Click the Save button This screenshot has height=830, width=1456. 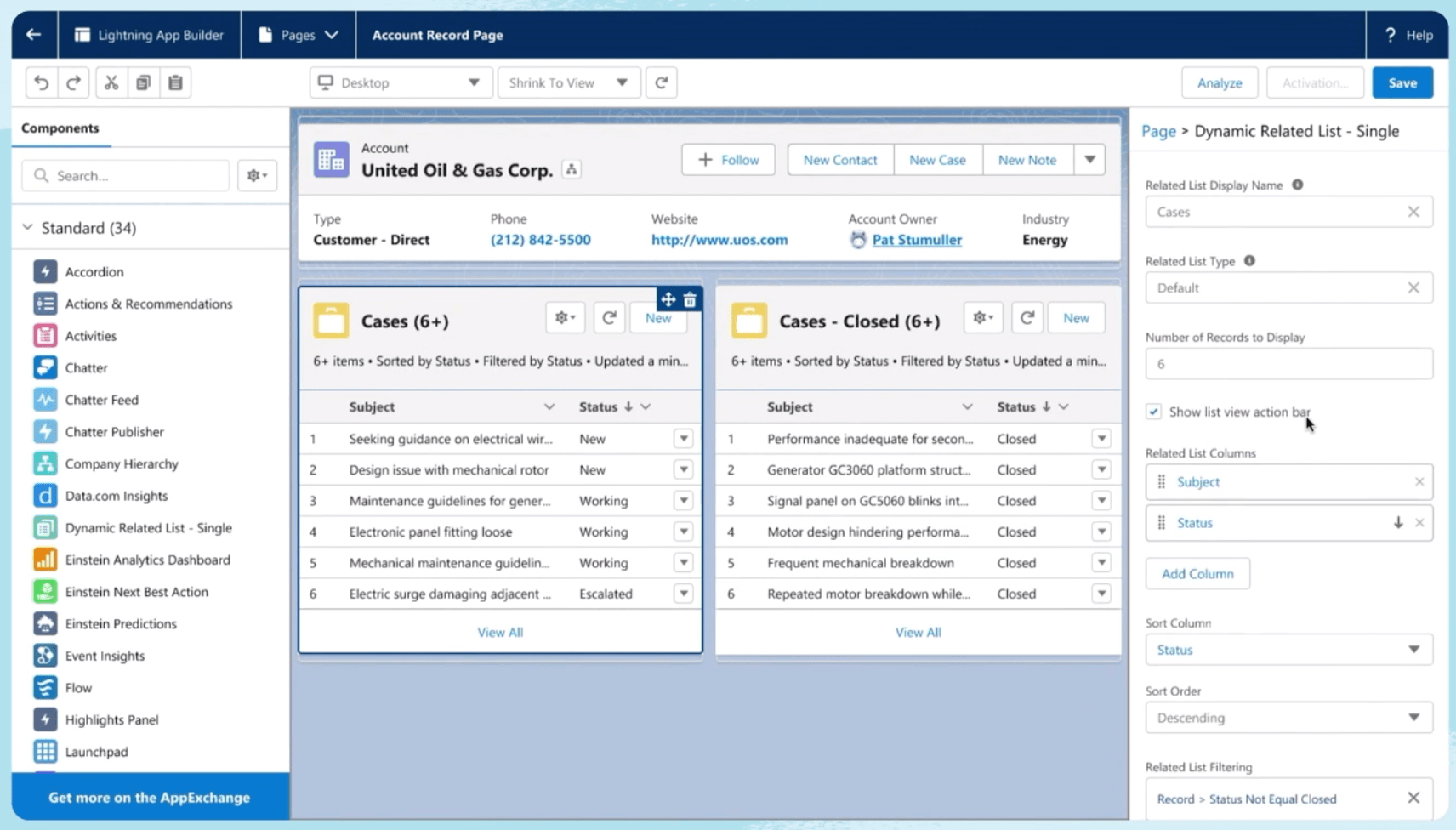pos(1402,82)
